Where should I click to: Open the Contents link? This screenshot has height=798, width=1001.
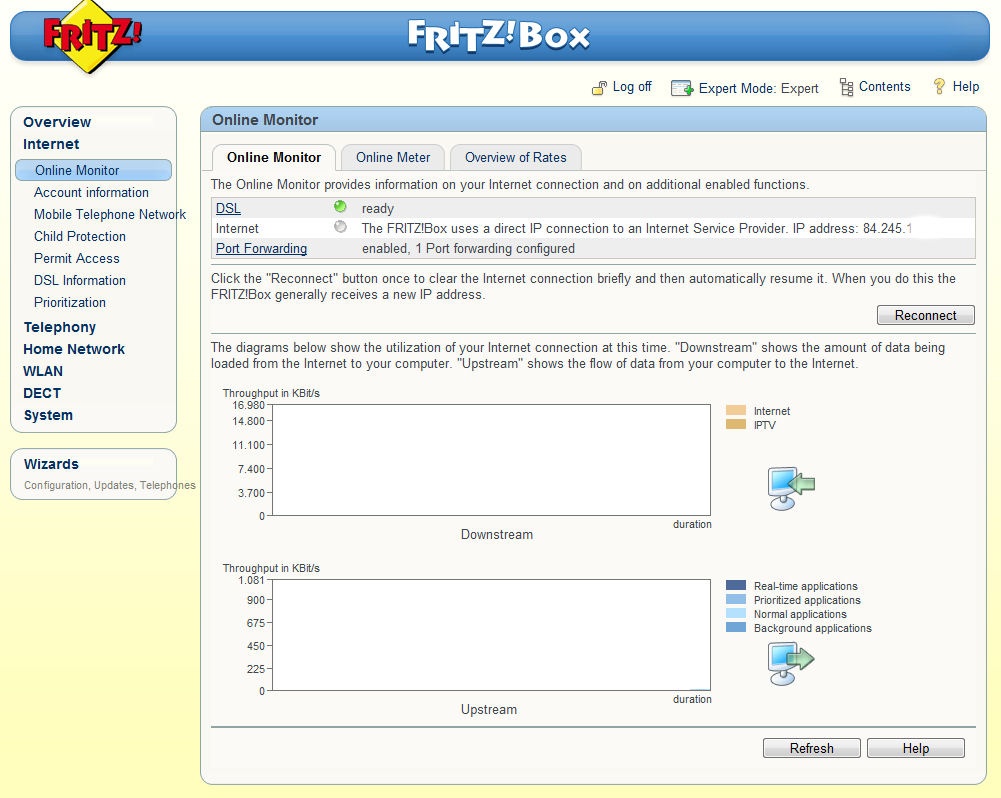pyautogui.click(x=884, y=86)
